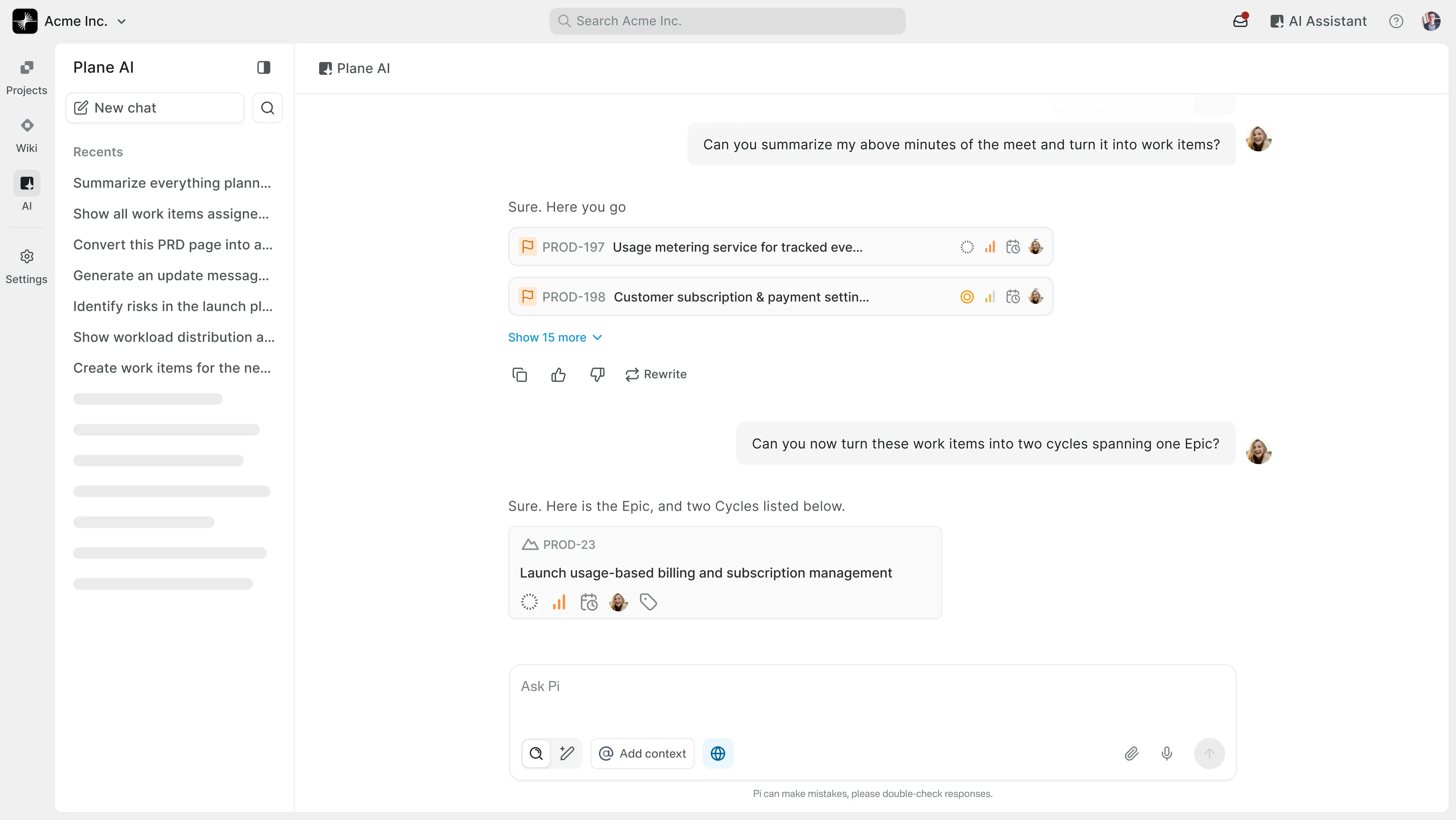Click the thumbs up icon
The image size is (1456, 820).
click(x=558, y=374)
